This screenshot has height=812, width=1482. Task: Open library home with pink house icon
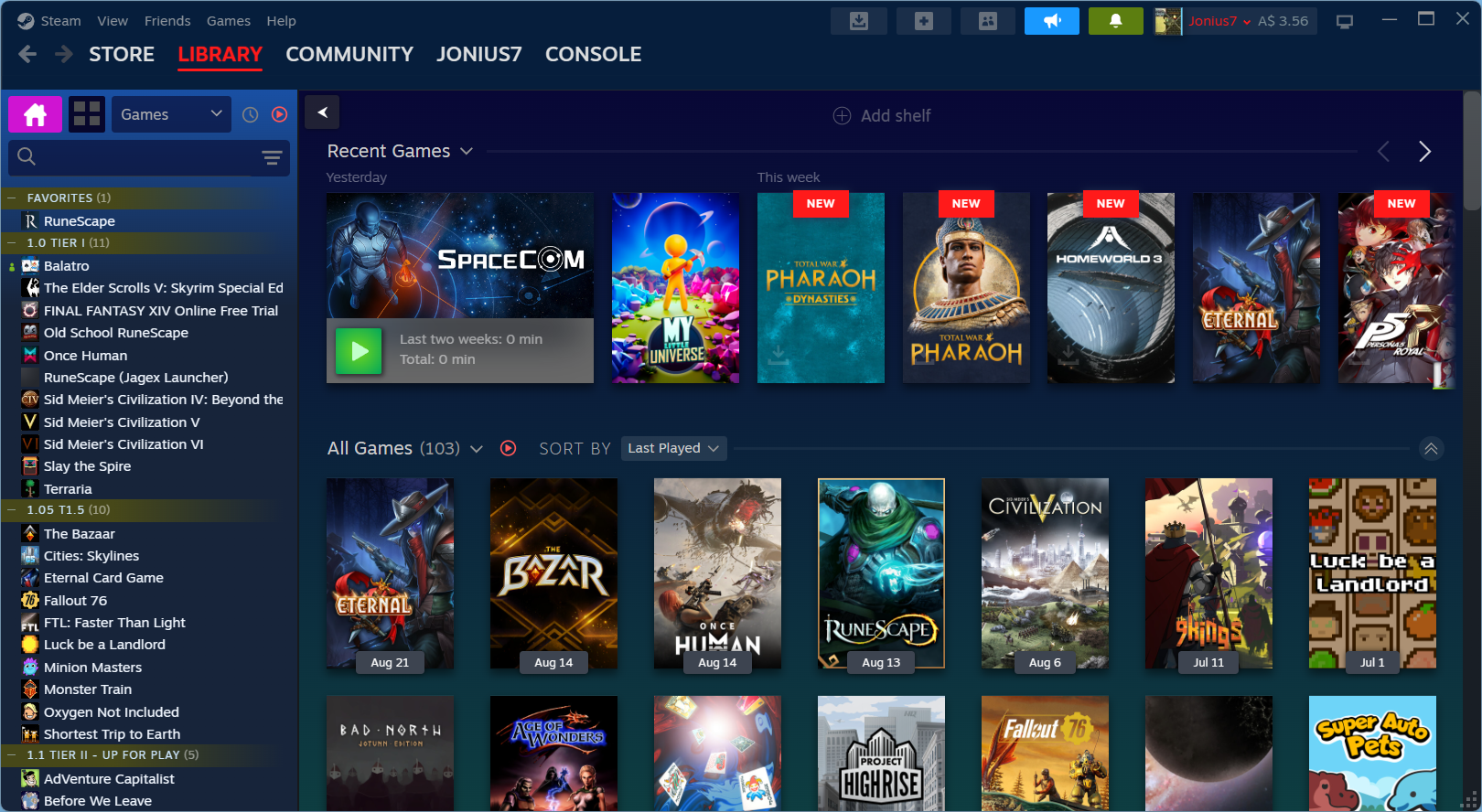click(35, 114)
